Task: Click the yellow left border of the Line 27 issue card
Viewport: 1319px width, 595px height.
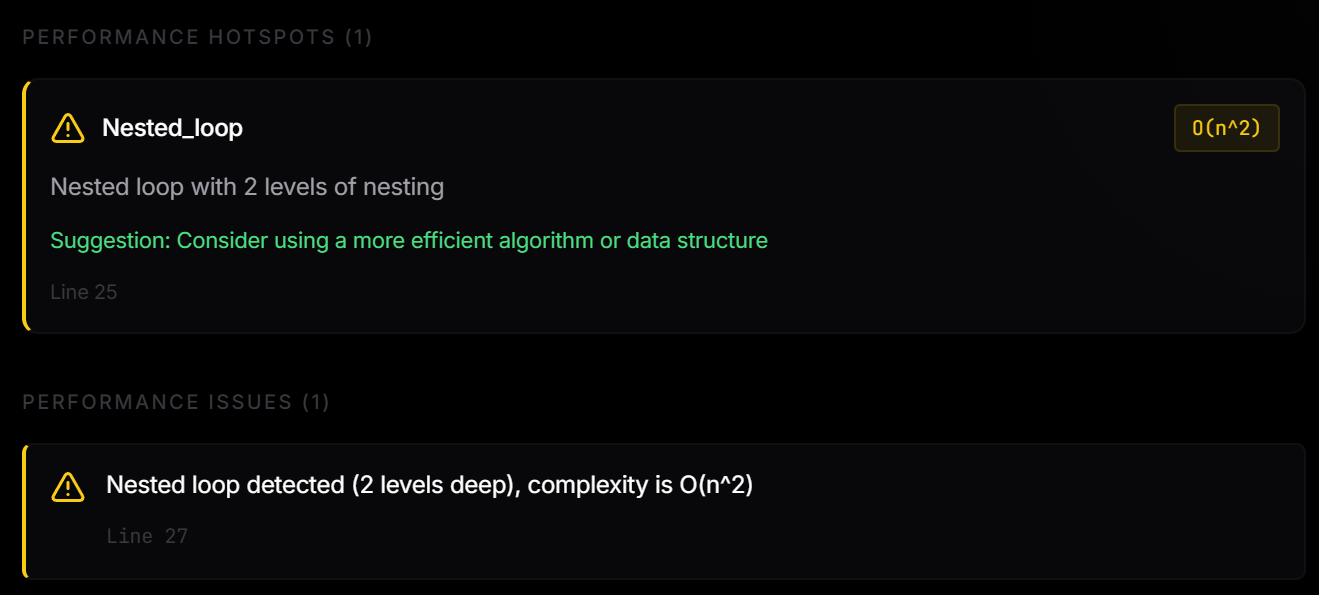Action: pyautogui.click(x=24, y=511)
